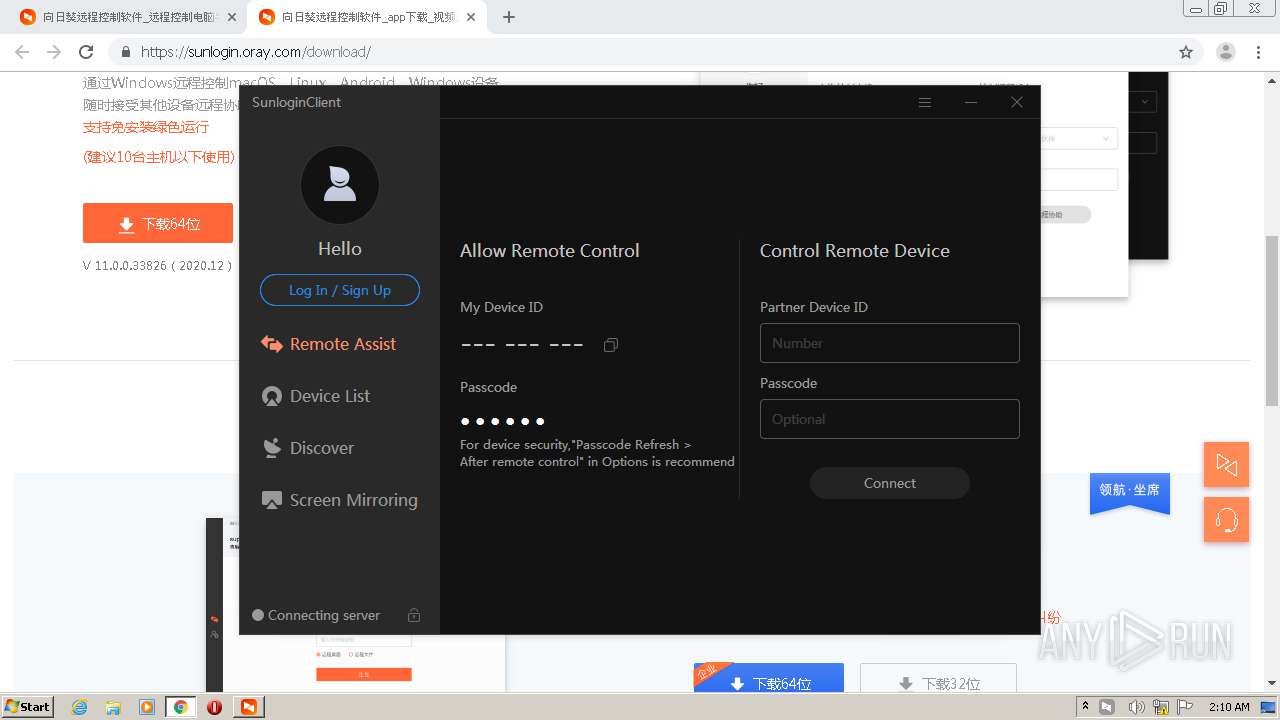Click the user avatar icon
Viewport: 1280px width, 720px height.
[x=340, y=185]
